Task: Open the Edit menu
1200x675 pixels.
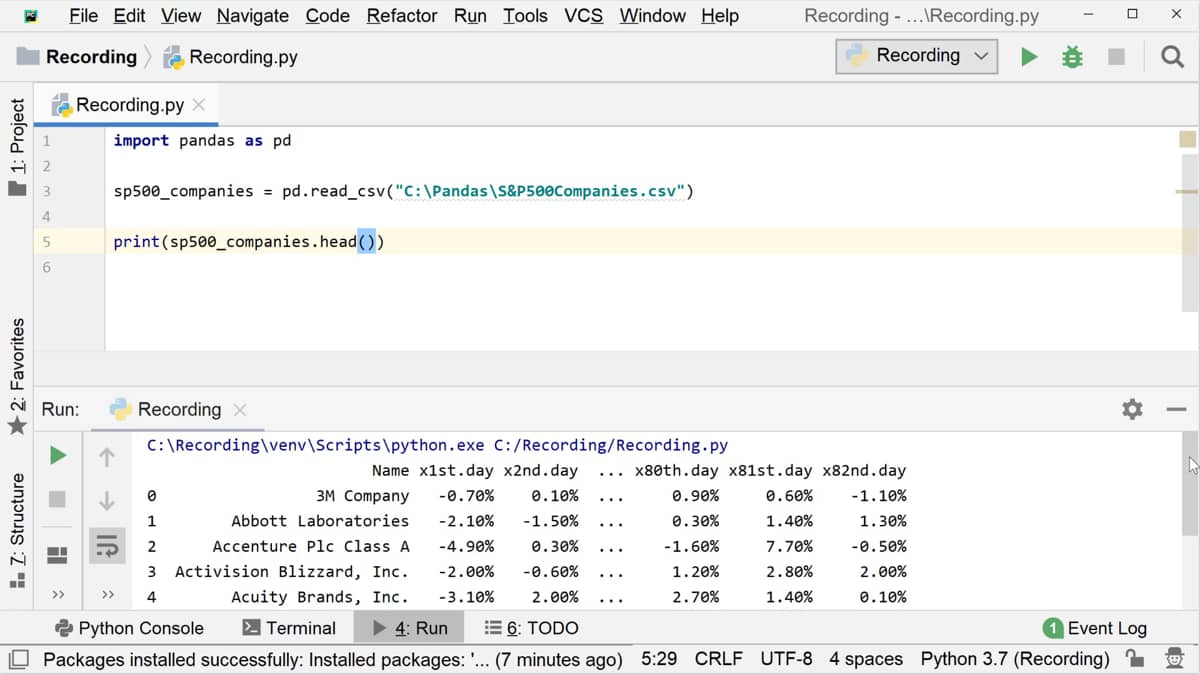Action: [x=129, y=16]
